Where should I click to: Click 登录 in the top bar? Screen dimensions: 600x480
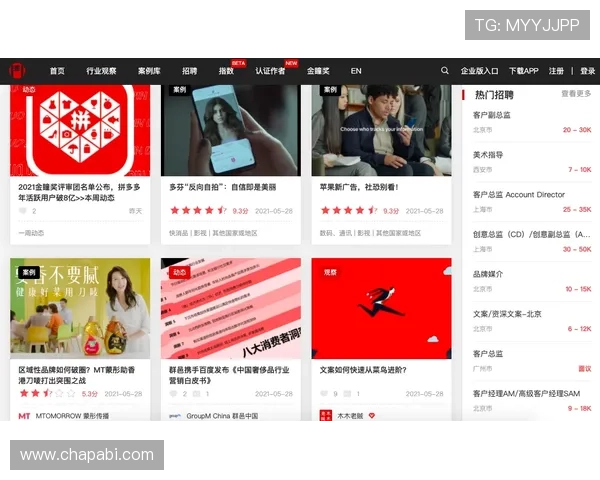(x=587, y=71)
